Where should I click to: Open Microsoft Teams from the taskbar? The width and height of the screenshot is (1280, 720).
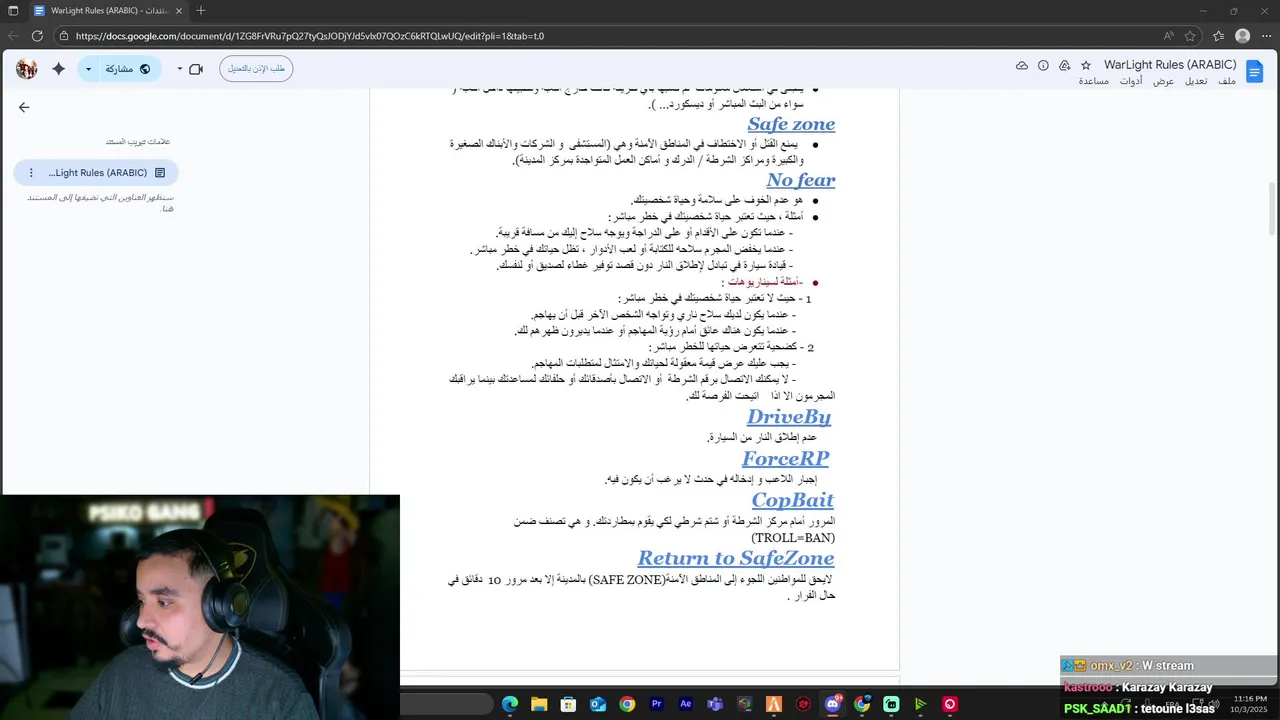click(x=715, y=704)
